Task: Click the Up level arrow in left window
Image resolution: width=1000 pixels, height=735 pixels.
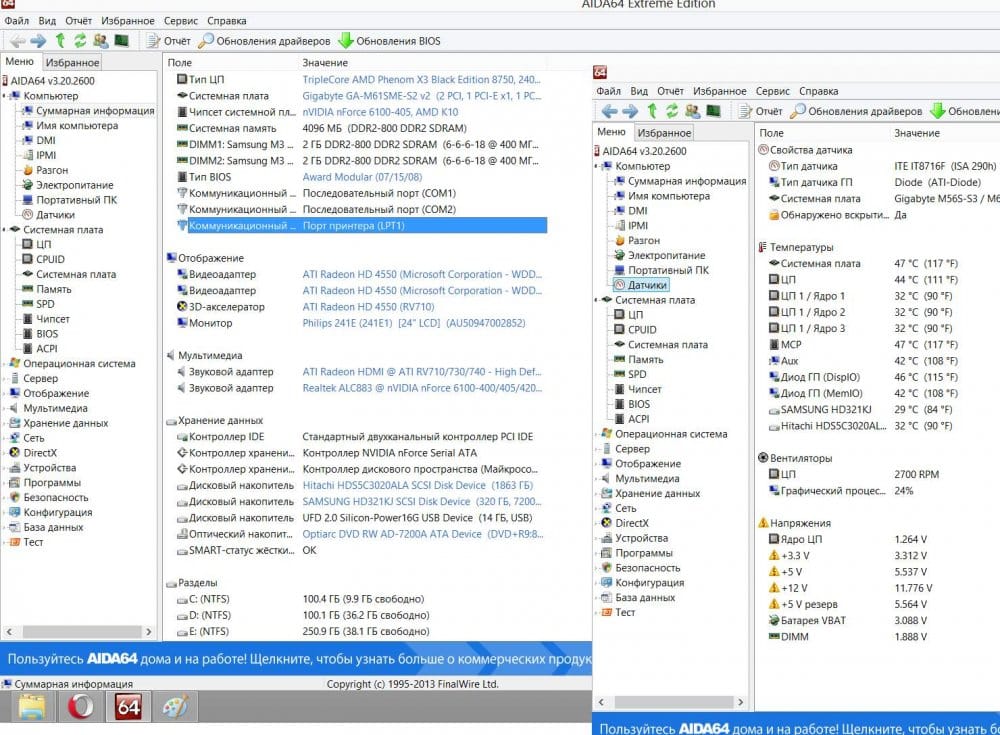Action: pyautogui.click(x=60, y=41)
